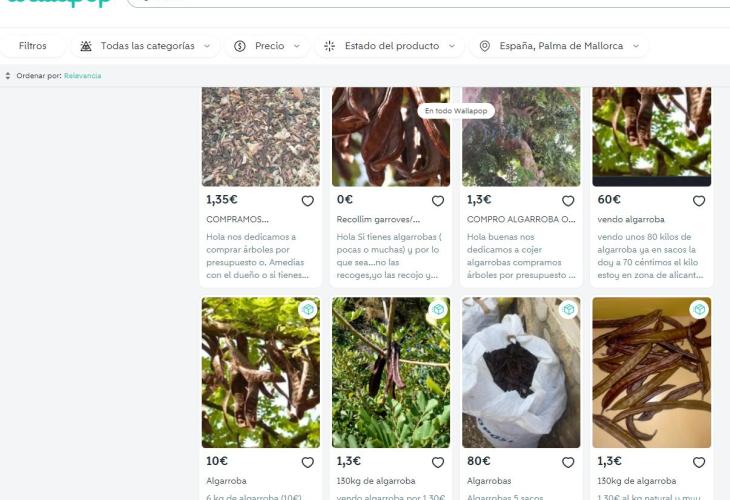Open the Filtros panel

tap(33, 46)
